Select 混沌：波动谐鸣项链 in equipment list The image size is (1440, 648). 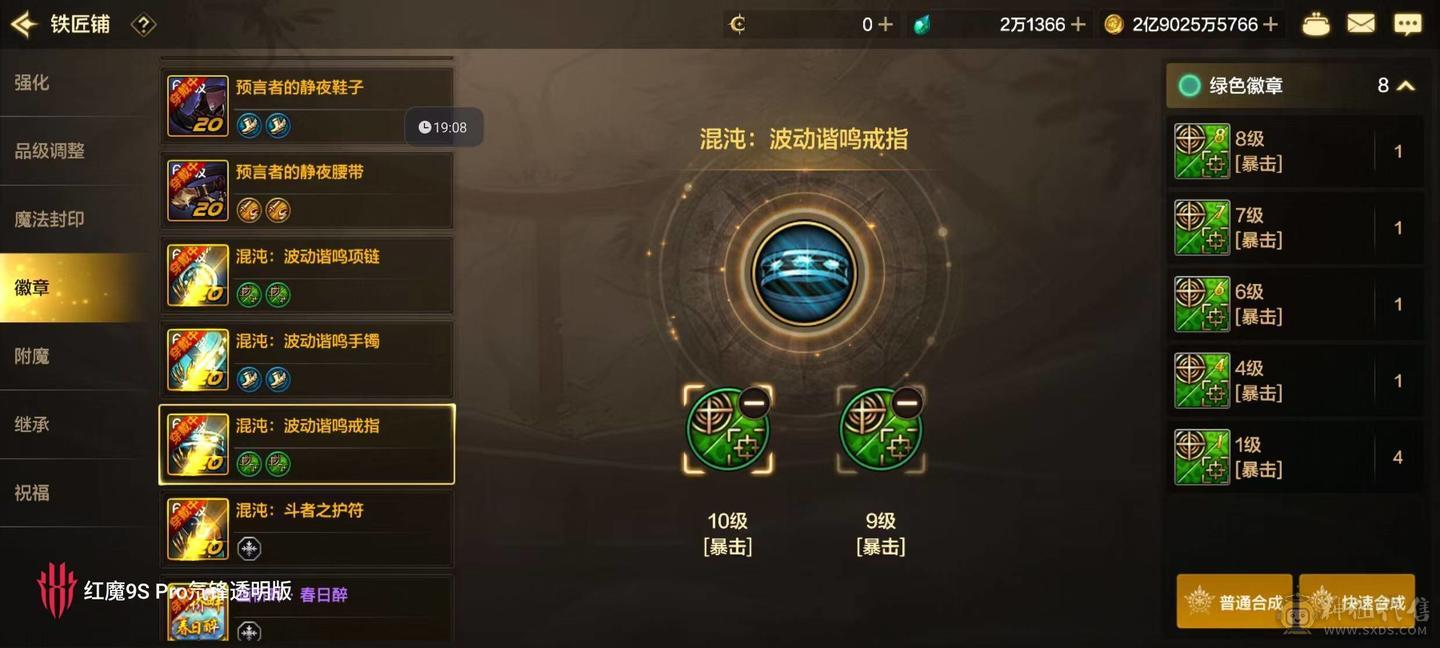point(307,275)
